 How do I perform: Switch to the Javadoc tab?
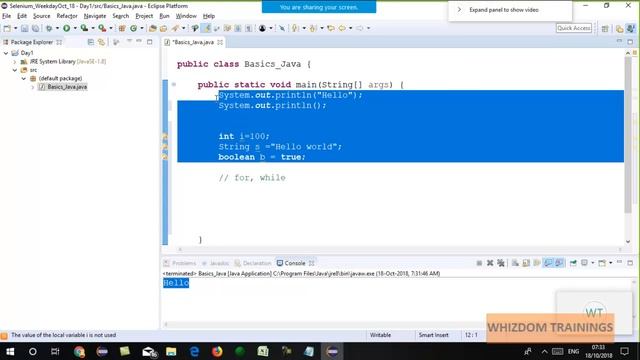[216, 263]
